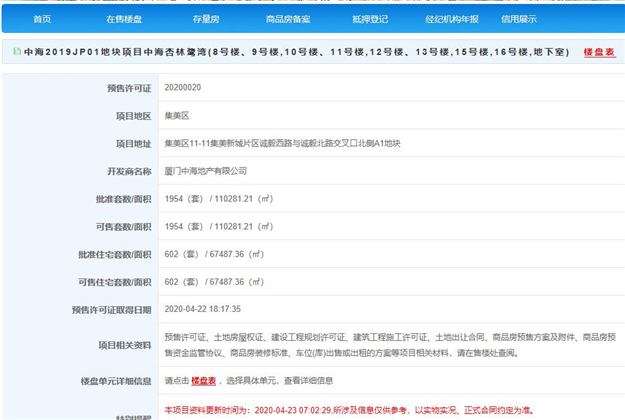This screenshot has width=625, height=420.
Task: Click the red 楼盘表 link in title bar
Action: [599, 52]
